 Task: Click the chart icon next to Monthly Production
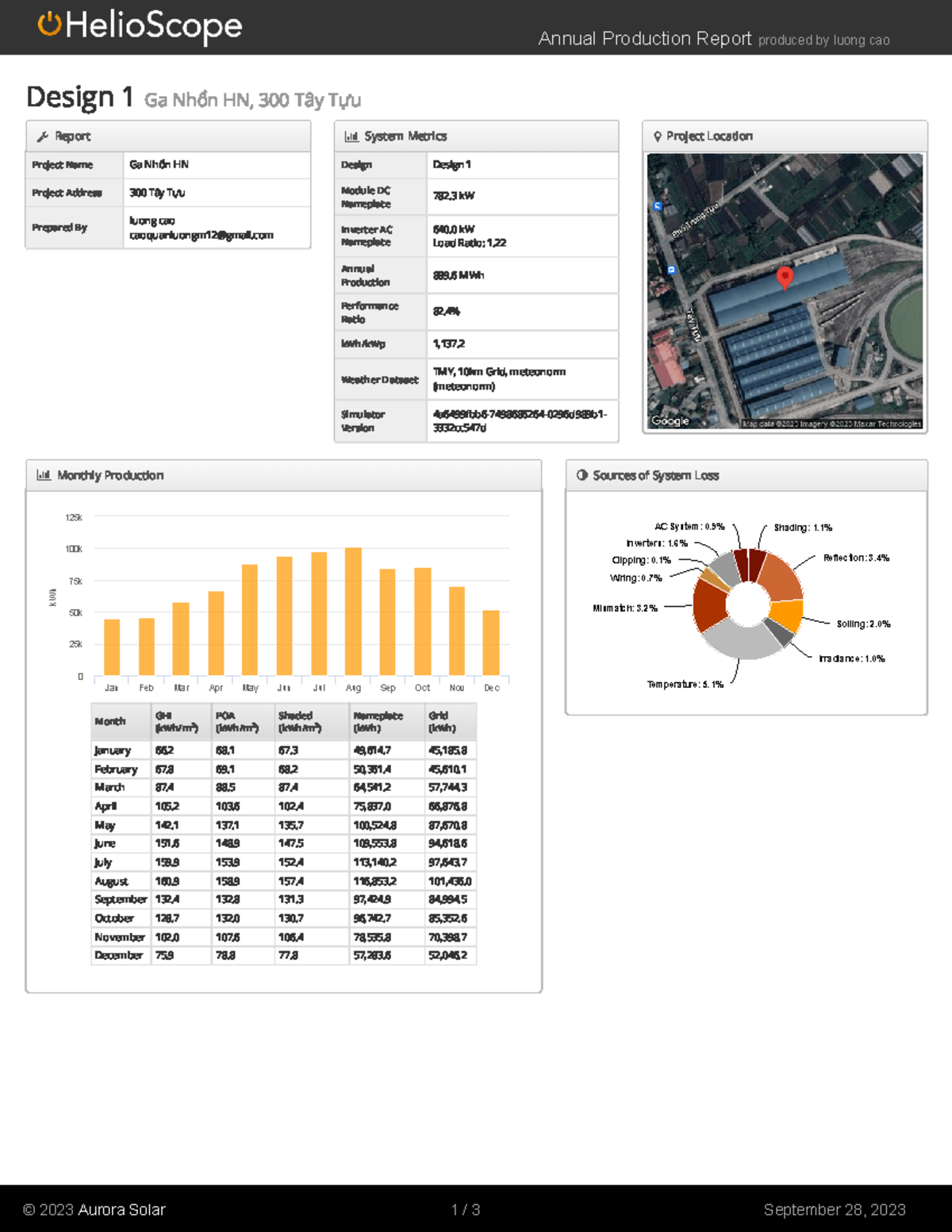pos(44,474)
